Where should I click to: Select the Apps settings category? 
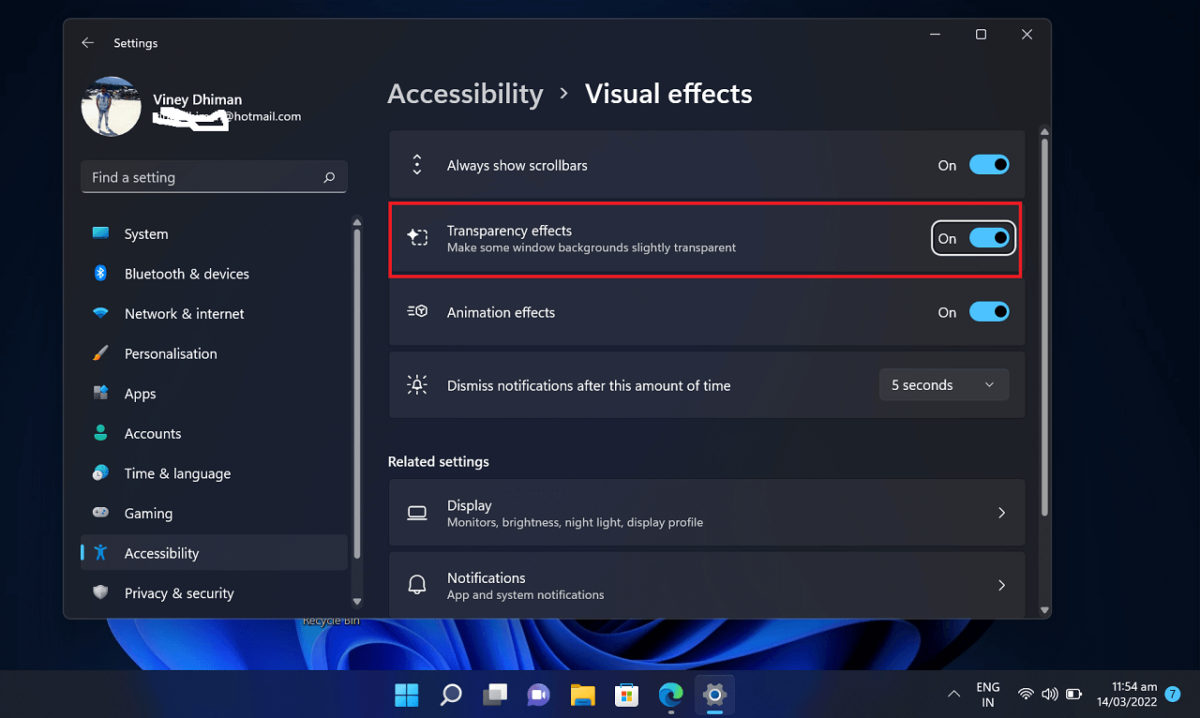[140, 393]
